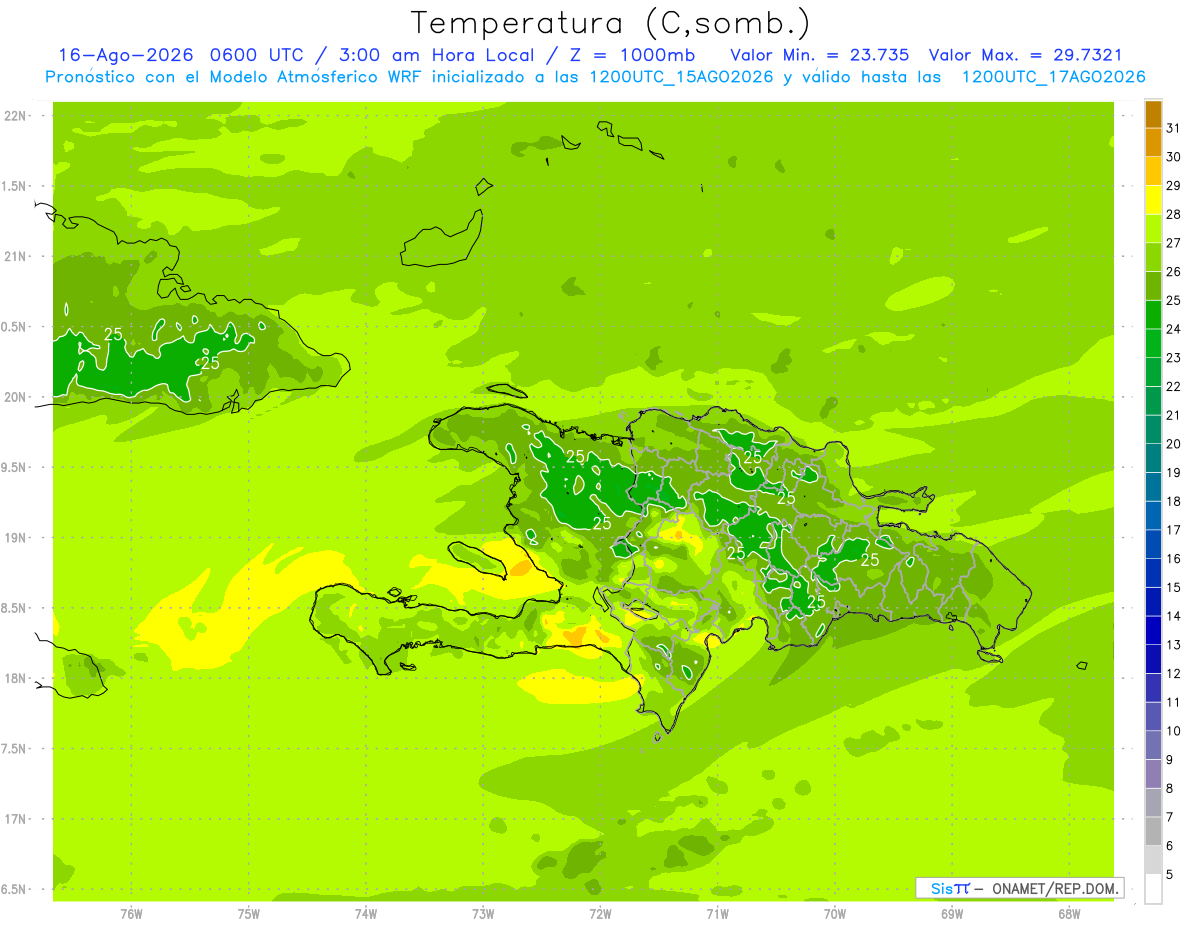This screenshot has height=927, width=1200.
Task: Click the "1200UTC_17AGO2026" valid-until time
Action: coord(1053,77)
